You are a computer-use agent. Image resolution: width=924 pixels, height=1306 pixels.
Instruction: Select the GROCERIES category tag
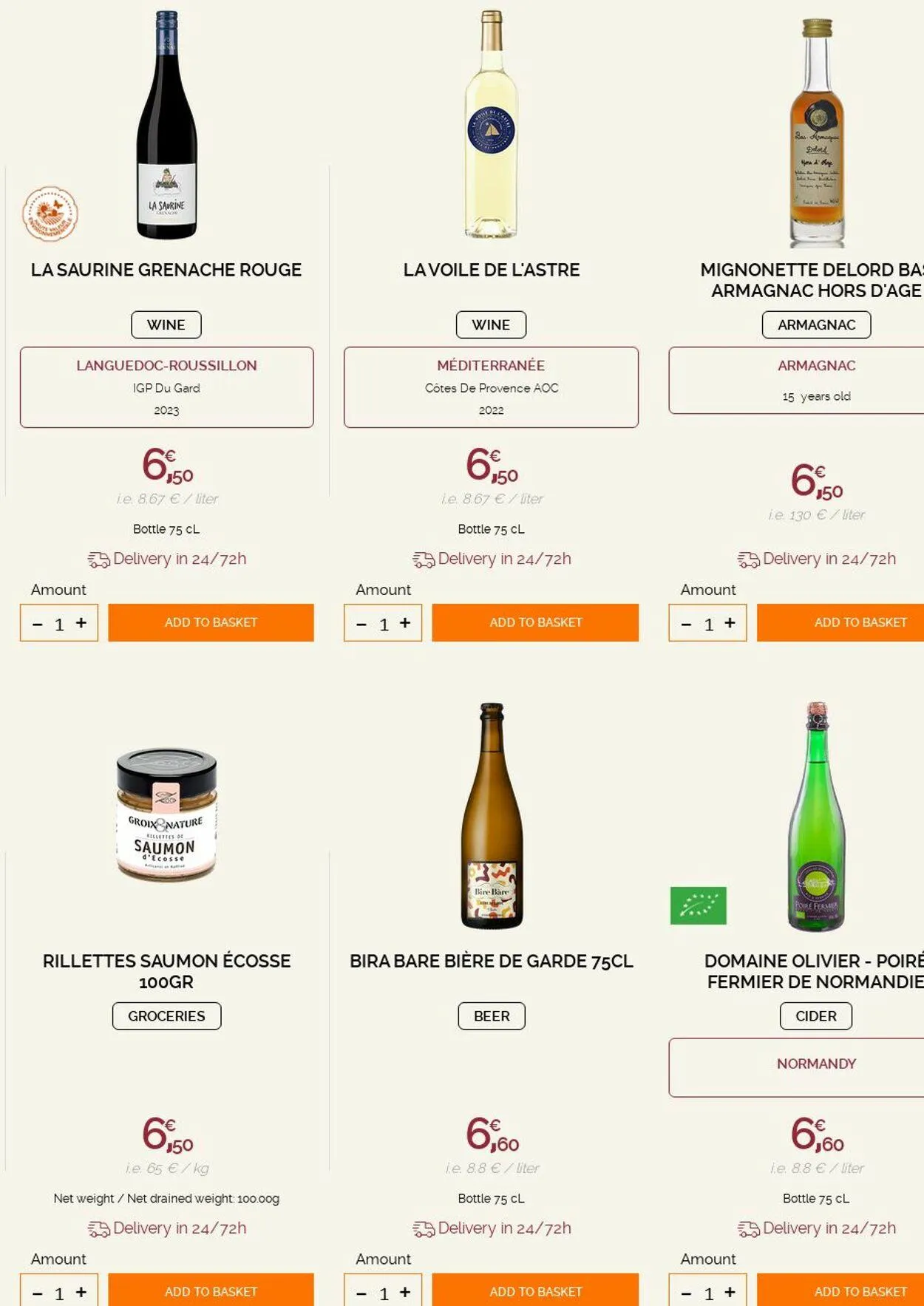166,1016
